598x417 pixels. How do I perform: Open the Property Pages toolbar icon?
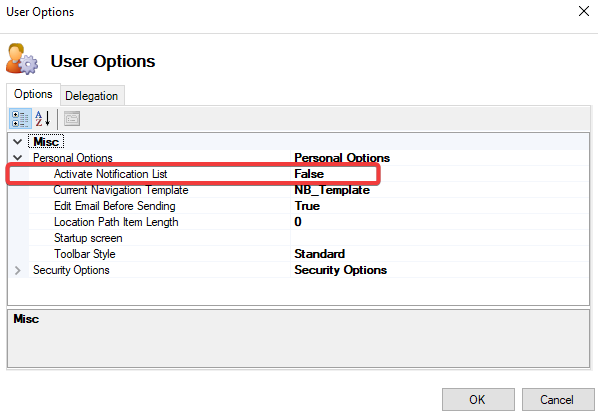coord(72,119)
